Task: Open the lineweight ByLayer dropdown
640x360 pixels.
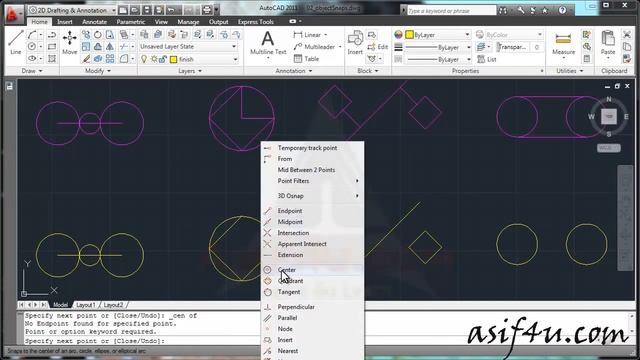Action: tap(438, 47)
